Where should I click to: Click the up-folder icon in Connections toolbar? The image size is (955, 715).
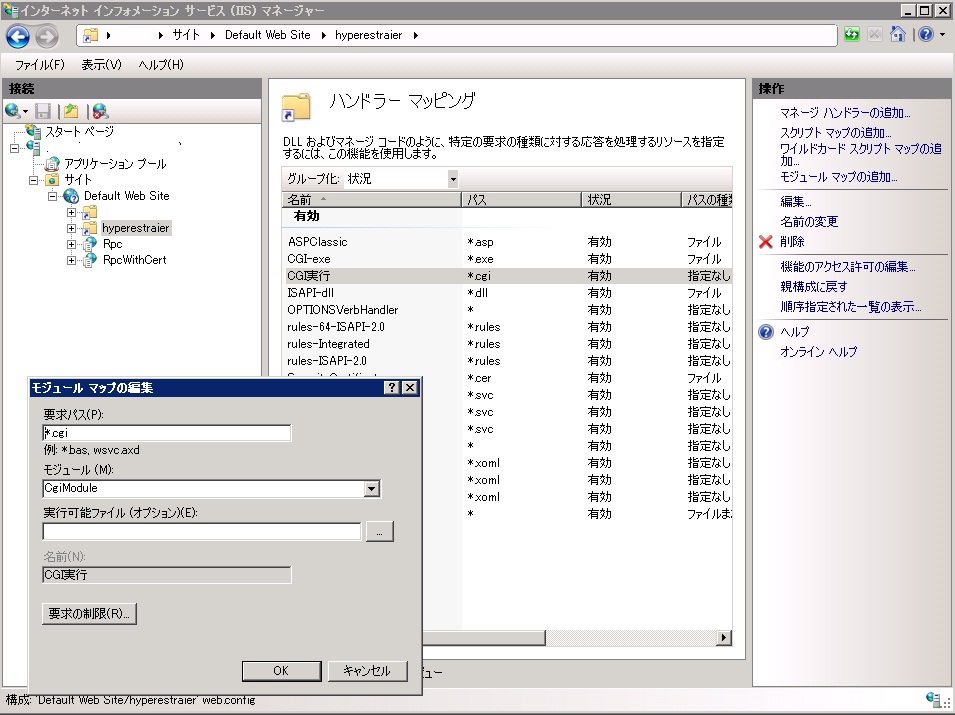71,111
